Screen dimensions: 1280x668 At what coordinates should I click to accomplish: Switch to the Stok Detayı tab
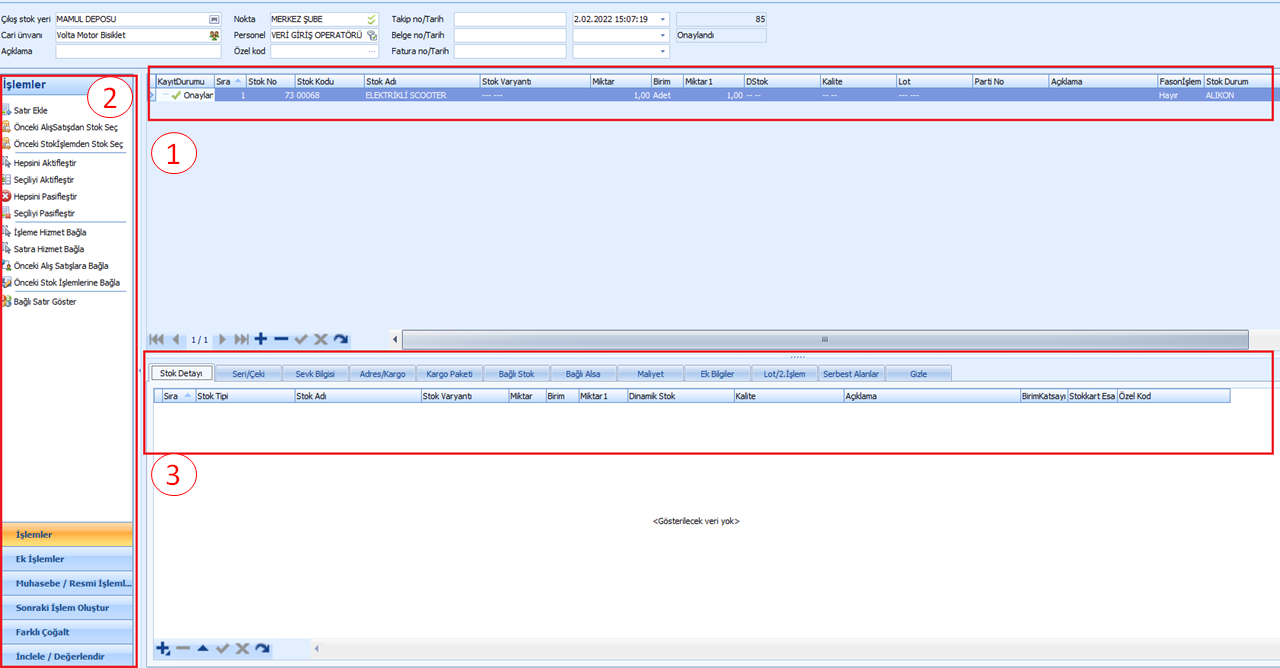tap(181, 374)
